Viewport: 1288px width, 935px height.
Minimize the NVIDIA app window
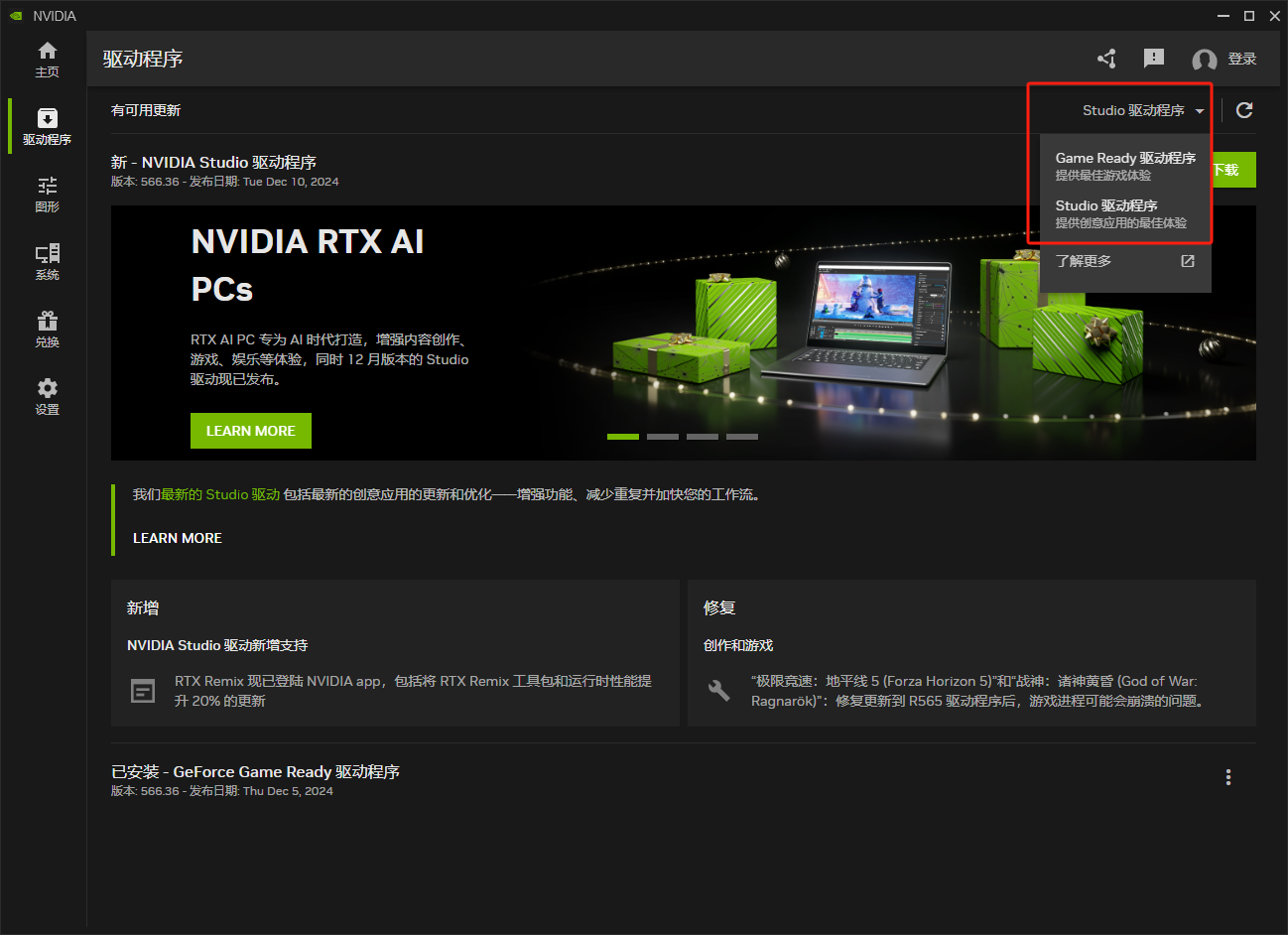(1224, 16)
